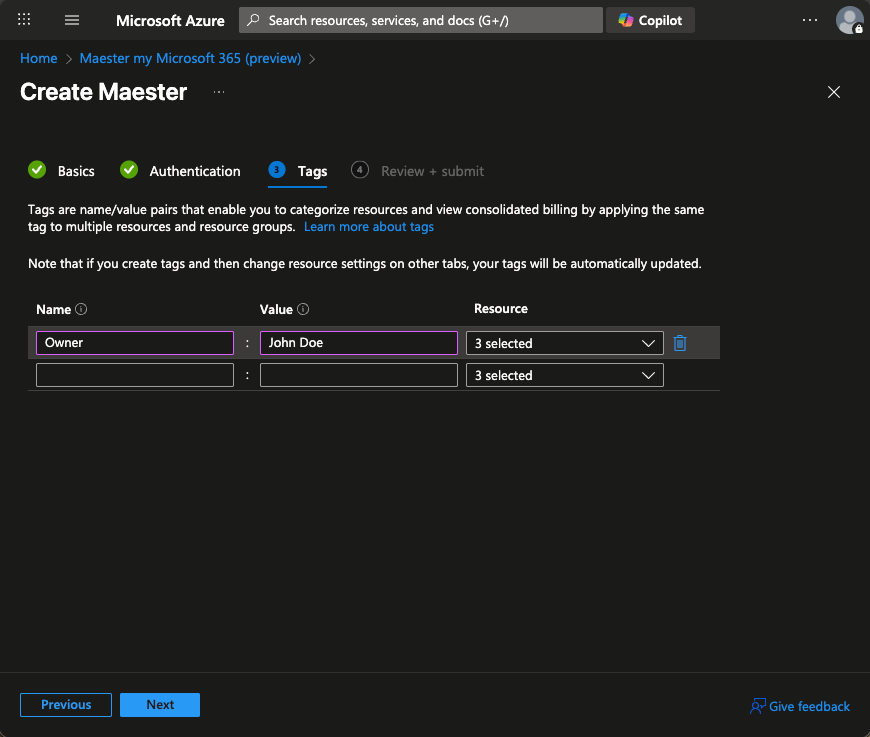Expand Resource dropdown in empty tag row
Screen dimensions: 870x737
pos(564,375)
